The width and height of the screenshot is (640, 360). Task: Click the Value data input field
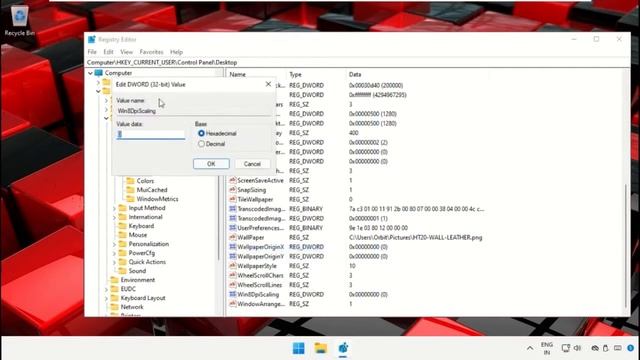pos(151,134)
